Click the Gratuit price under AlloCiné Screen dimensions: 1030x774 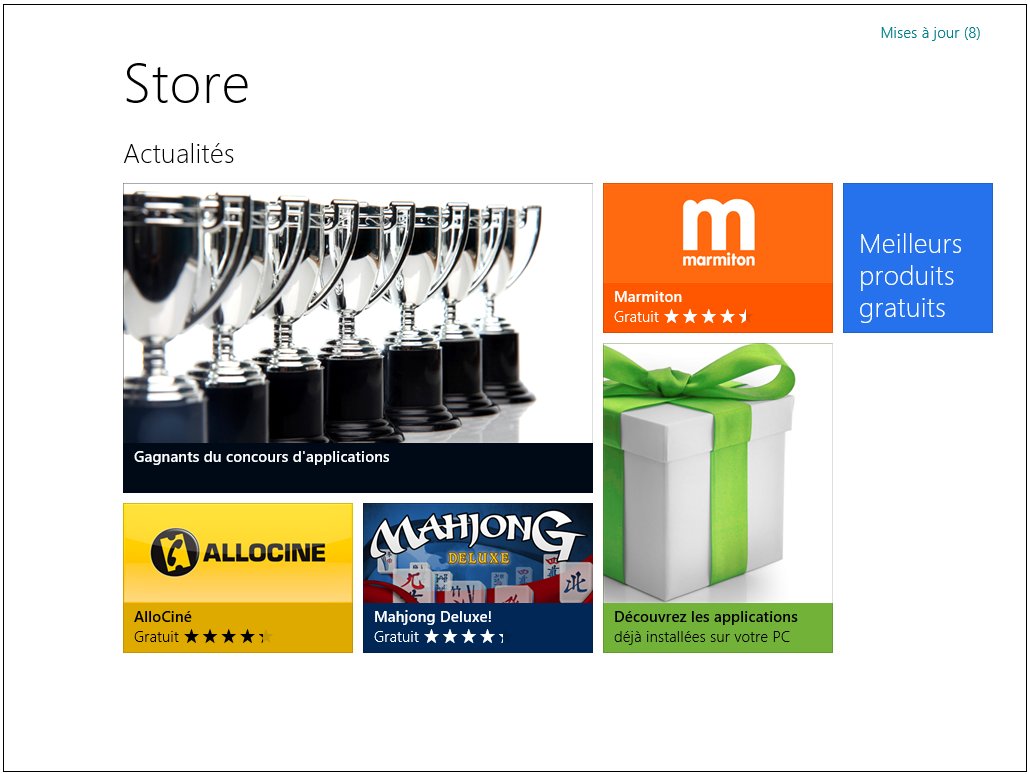(156, 637)
